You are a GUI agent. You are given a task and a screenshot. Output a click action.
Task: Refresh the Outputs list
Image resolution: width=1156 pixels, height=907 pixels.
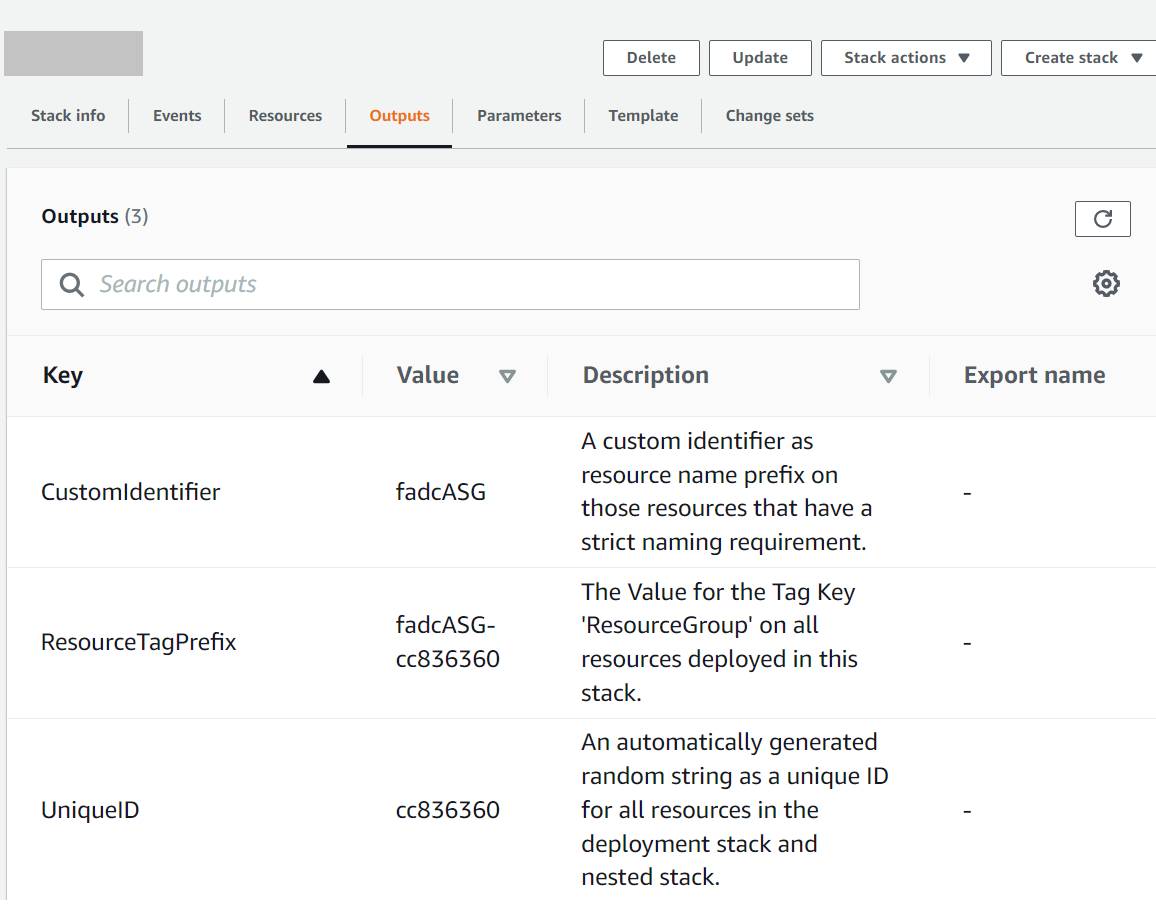point(1102,218)
